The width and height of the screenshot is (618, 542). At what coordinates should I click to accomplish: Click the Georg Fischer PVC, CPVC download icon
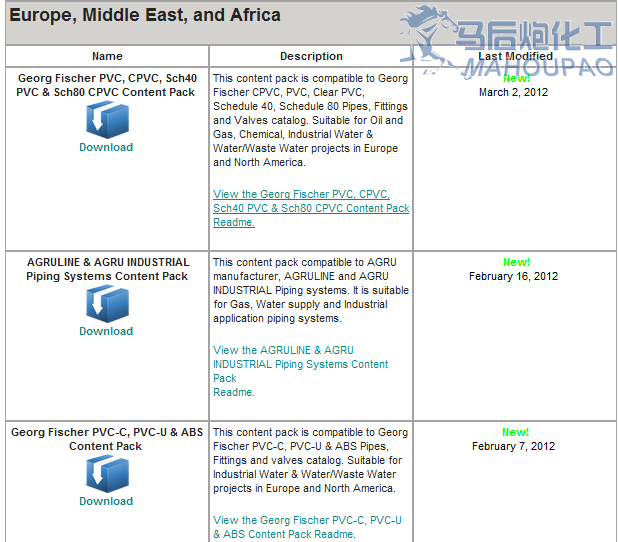(106, 119)
